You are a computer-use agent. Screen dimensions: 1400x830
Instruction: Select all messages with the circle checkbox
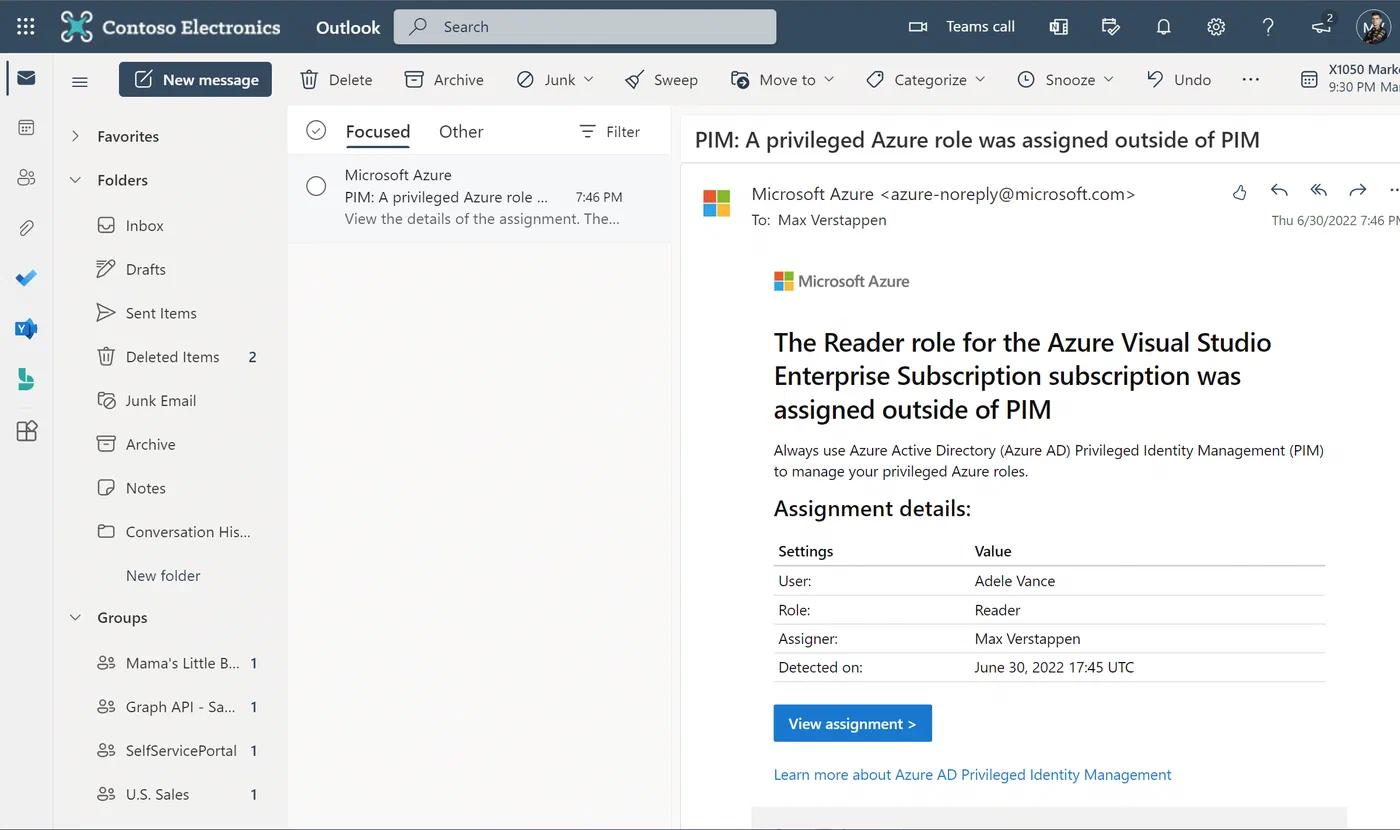click(316, 131)
